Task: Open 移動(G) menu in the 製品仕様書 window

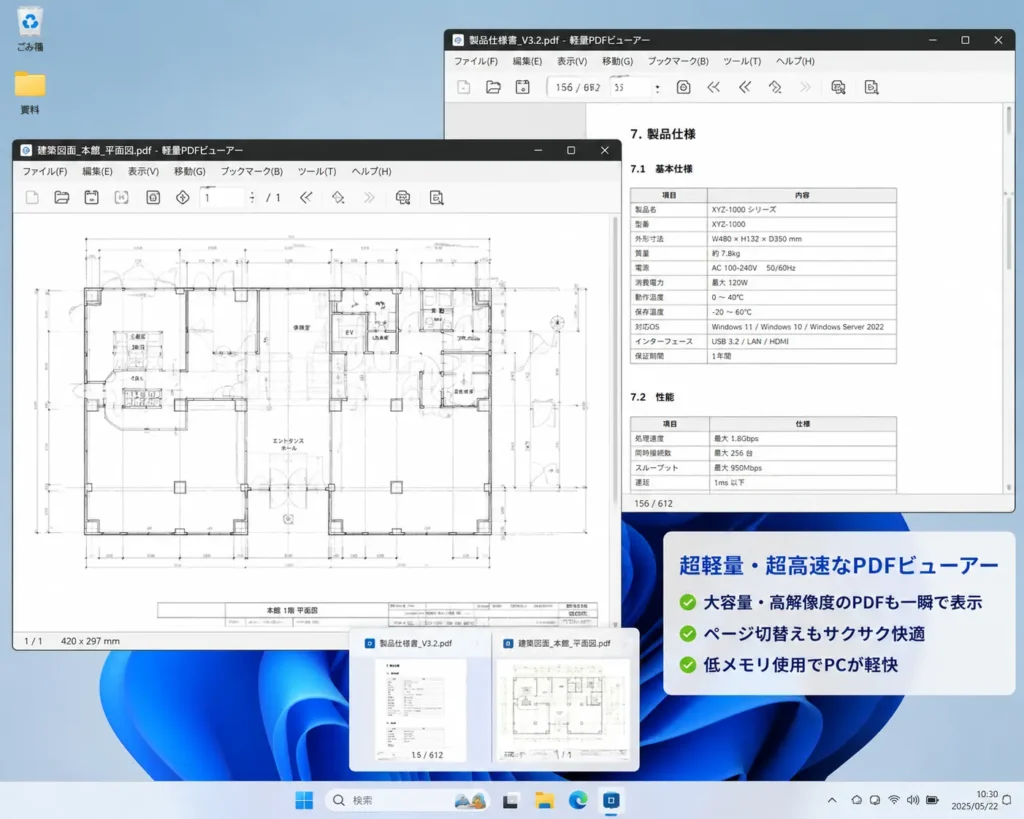Action: point(617,61)
